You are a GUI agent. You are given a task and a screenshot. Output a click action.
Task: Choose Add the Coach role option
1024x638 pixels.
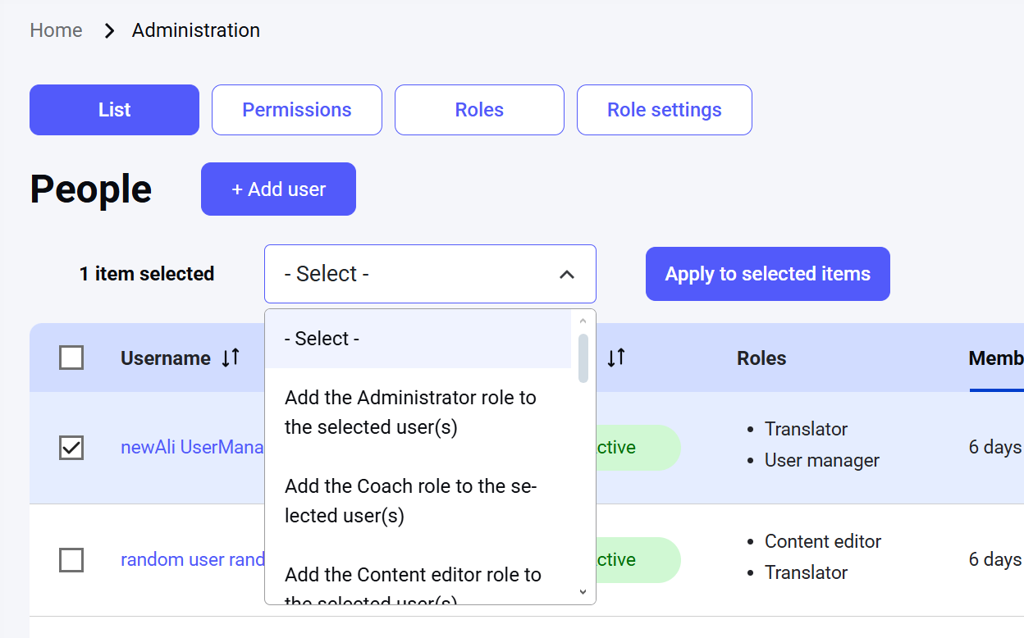411,501
